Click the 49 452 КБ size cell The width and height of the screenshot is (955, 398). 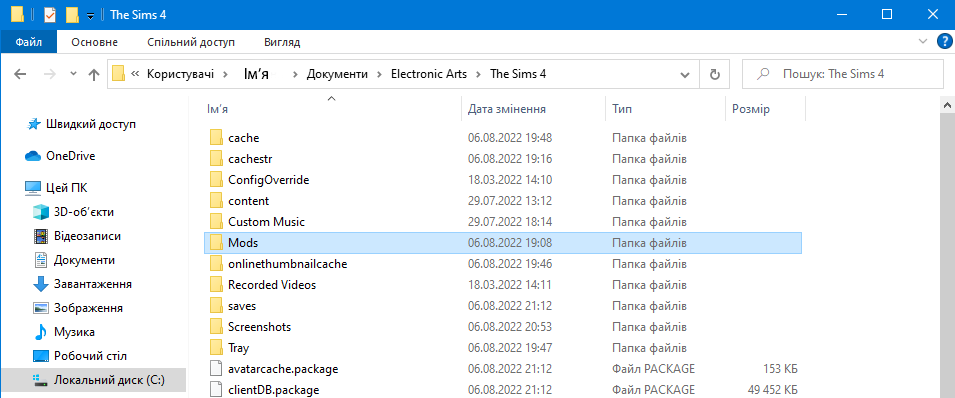point(773,389)
